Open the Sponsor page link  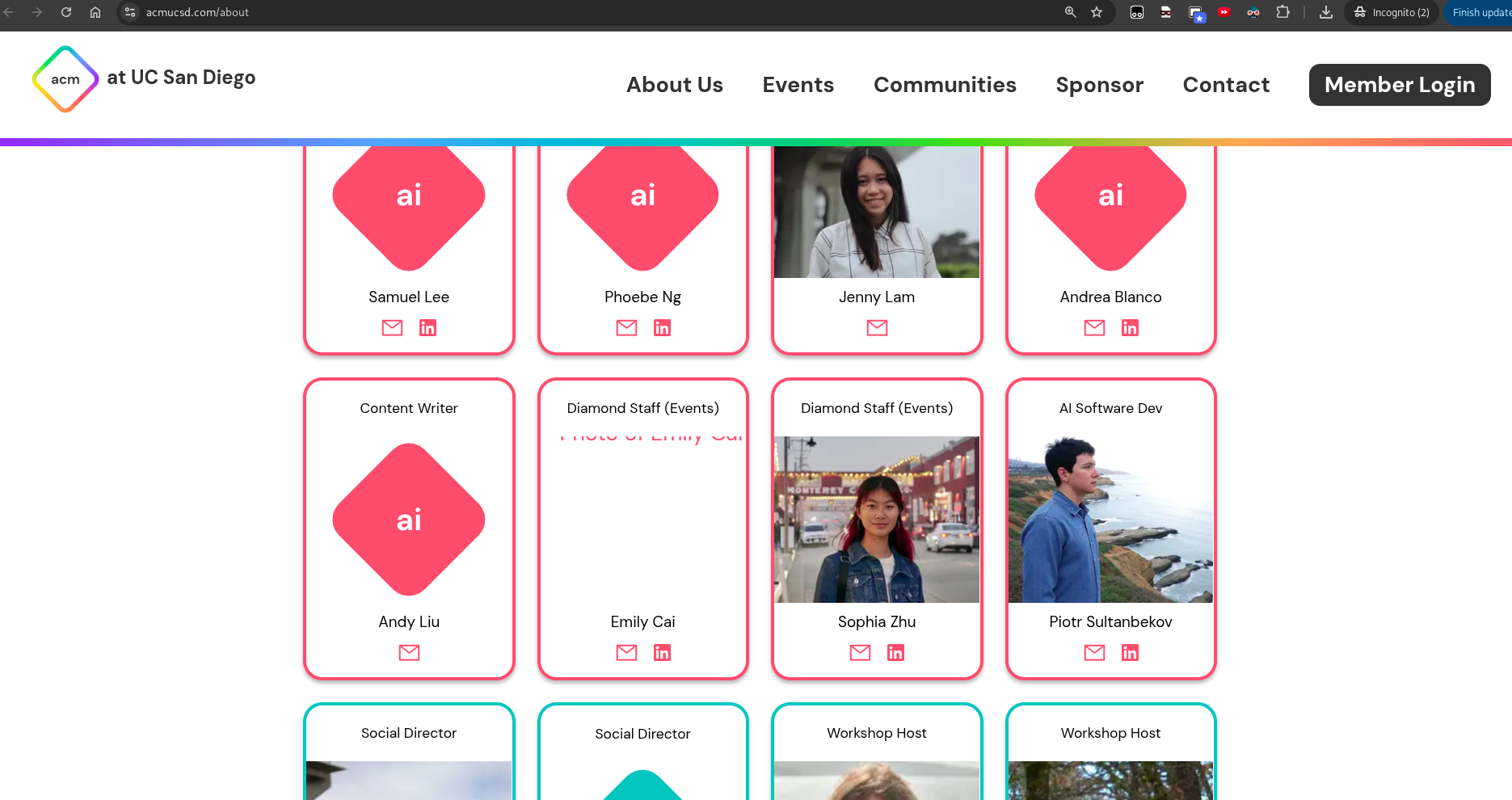point(1099,85)
